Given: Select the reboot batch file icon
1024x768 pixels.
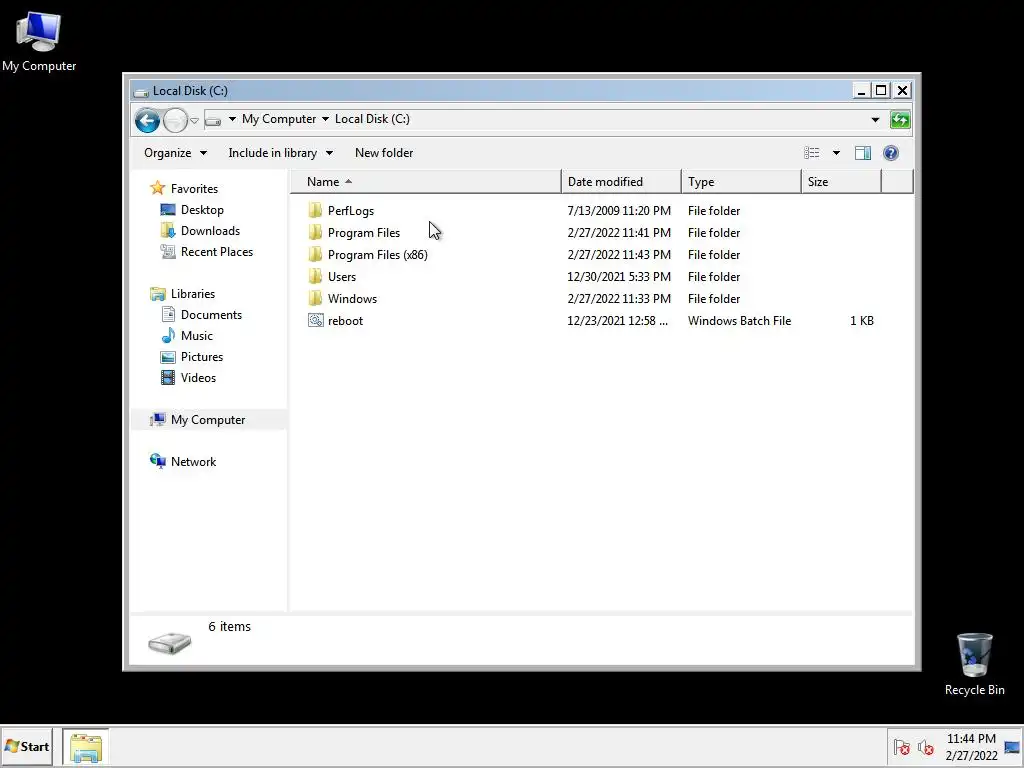Looking at the screenshot, I should (315, 321).
